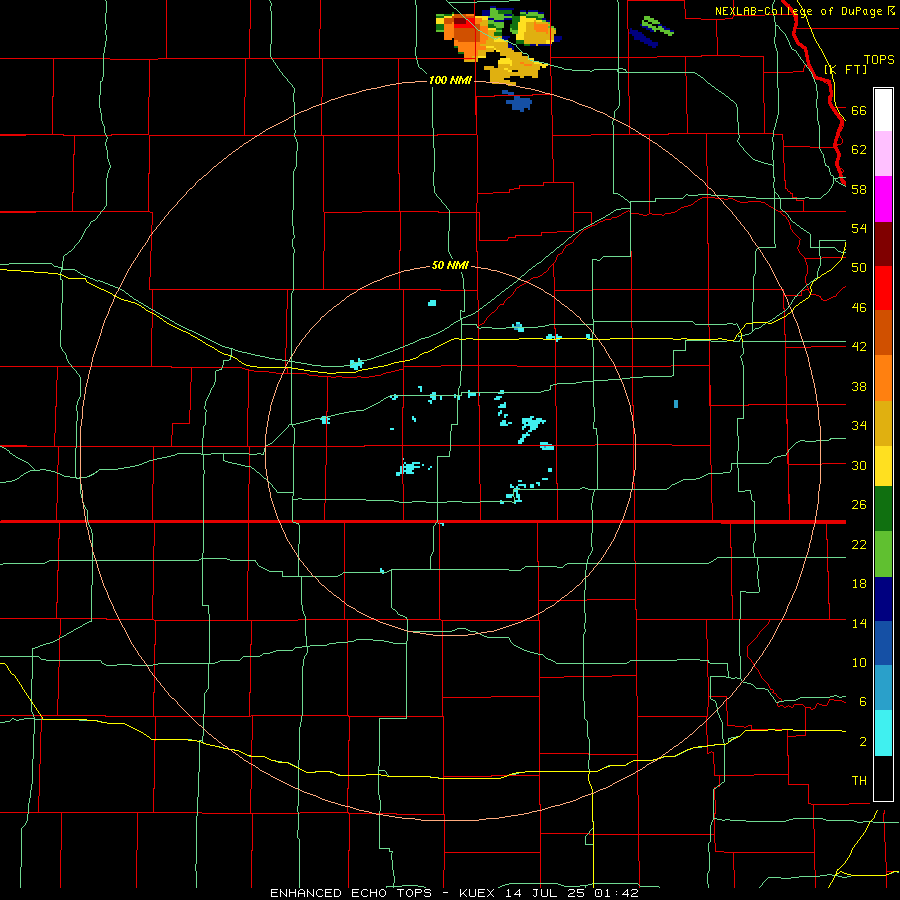Screen dimensions: 900x900
Task: Click the 66 legend value
Action: [859, 110]
